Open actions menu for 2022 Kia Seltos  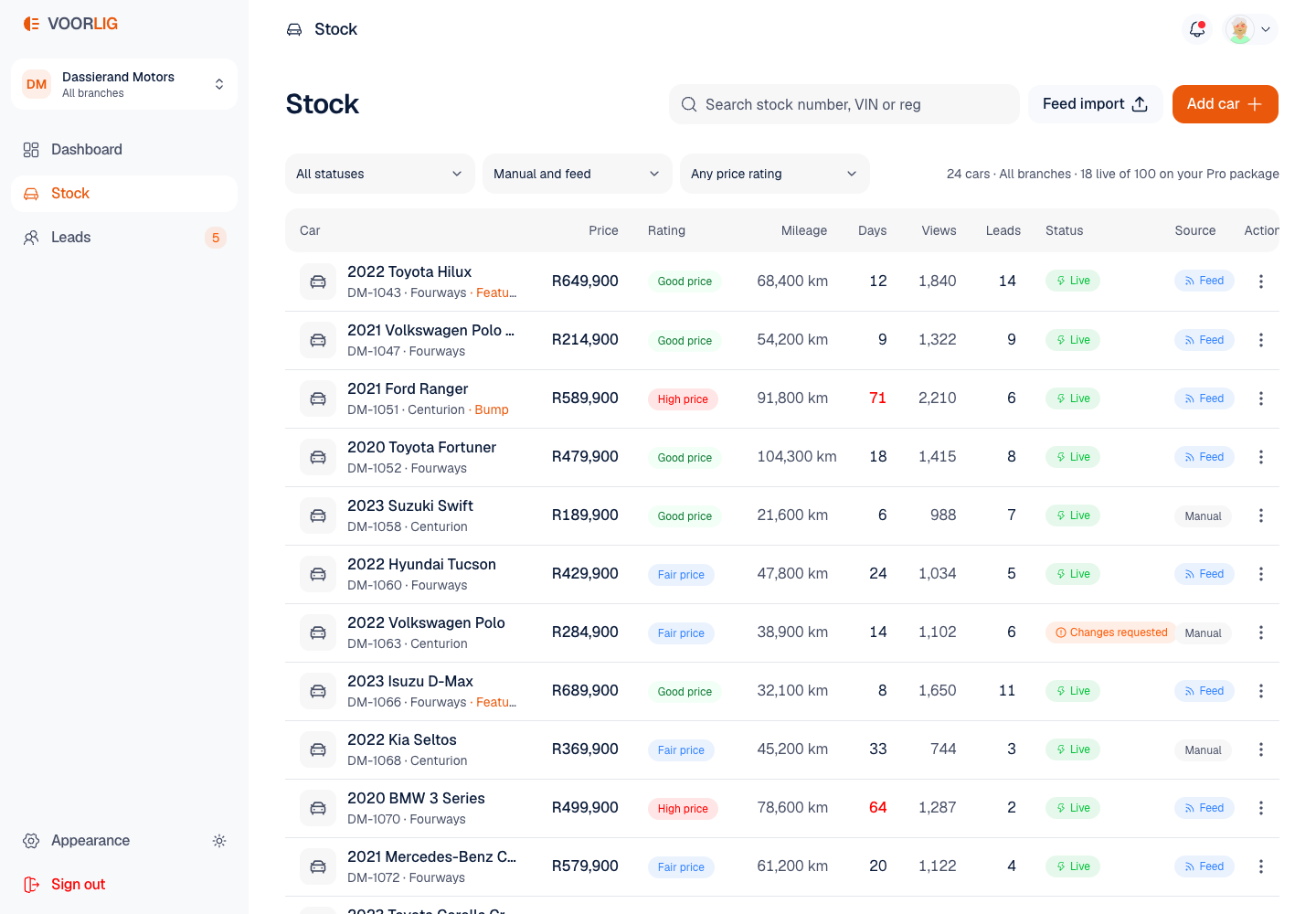tap(1261, 749)
